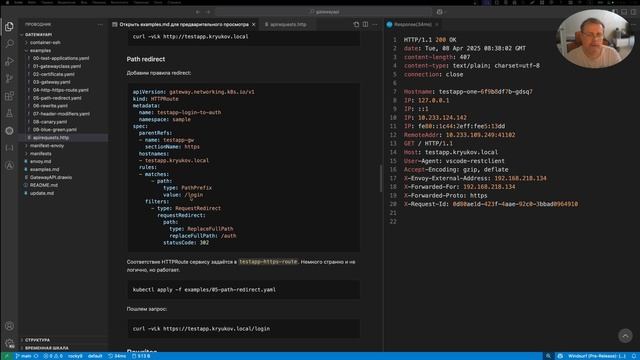Viewport: 640px width, 360px height.
Task: Click the split editor icon
Action: (x=365, y=24)
